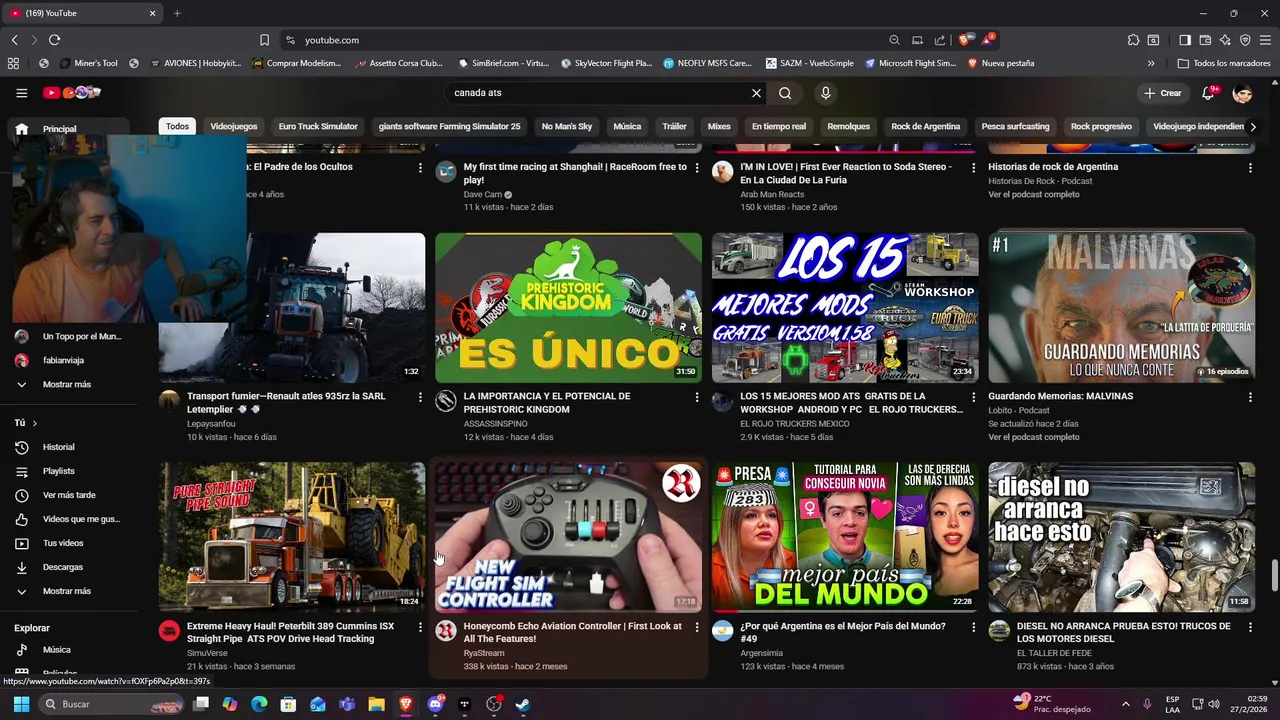This screenshot has height=720, width=1280.
Task: Click the YouTube logo
Action: (x=72, y=93)
